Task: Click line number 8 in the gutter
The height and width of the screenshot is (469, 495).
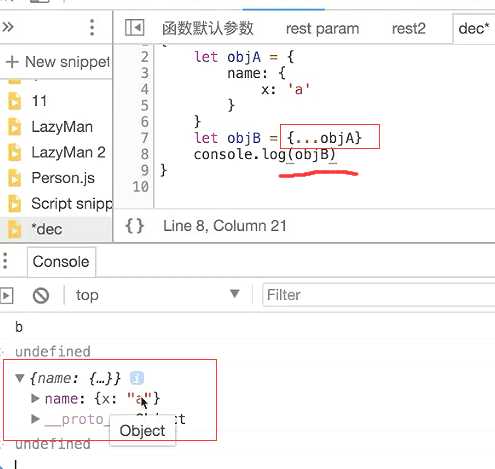Action: coord(144,154)
